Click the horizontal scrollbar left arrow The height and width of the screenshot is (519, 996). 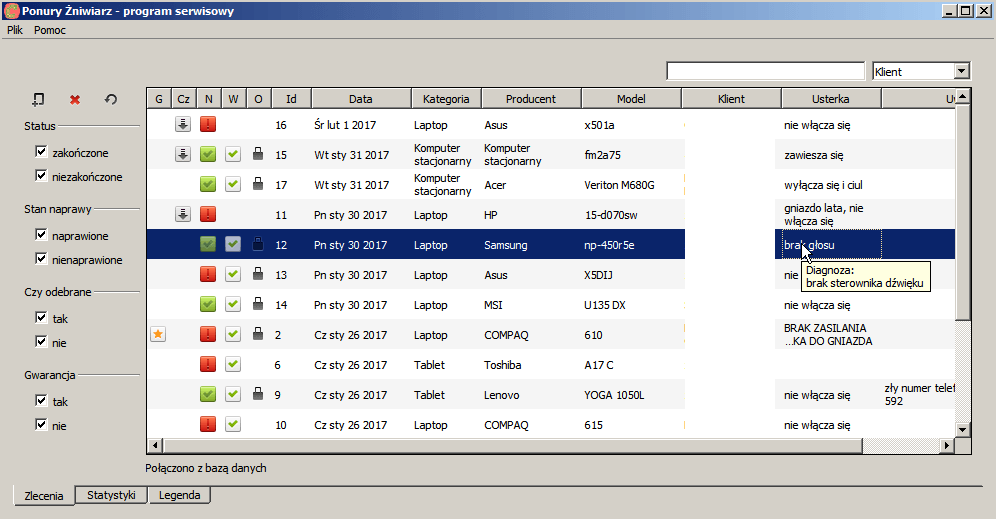pos(155,445)
